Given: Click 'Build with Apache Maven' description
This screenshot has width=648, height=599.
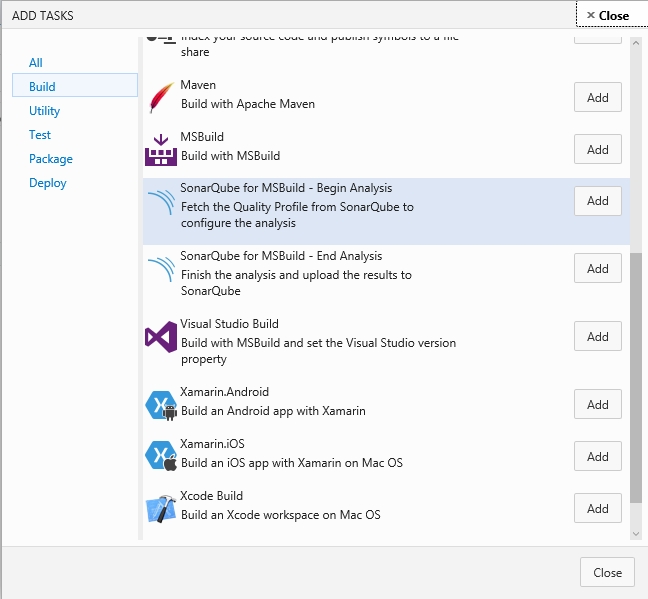Looking at the screenshot, I should (x=248, y=104).
